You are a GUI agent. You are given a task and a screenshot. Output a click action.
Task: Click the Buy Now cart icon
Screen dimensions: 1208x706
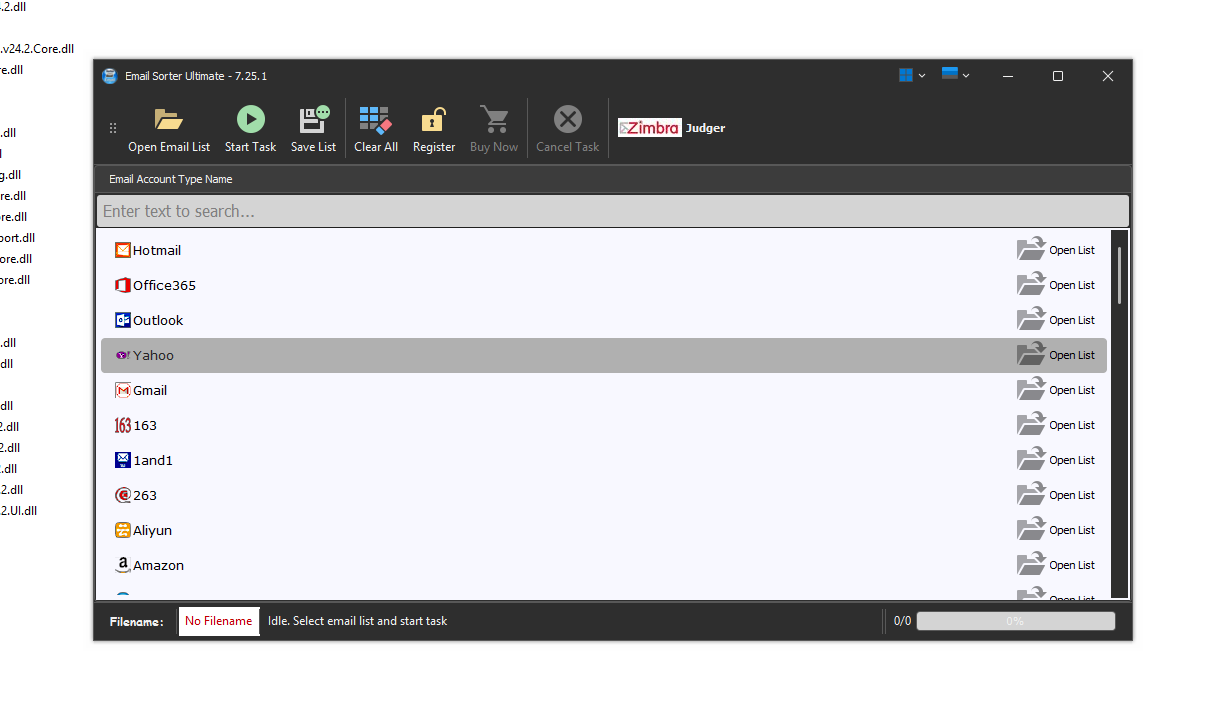(494, 120)
